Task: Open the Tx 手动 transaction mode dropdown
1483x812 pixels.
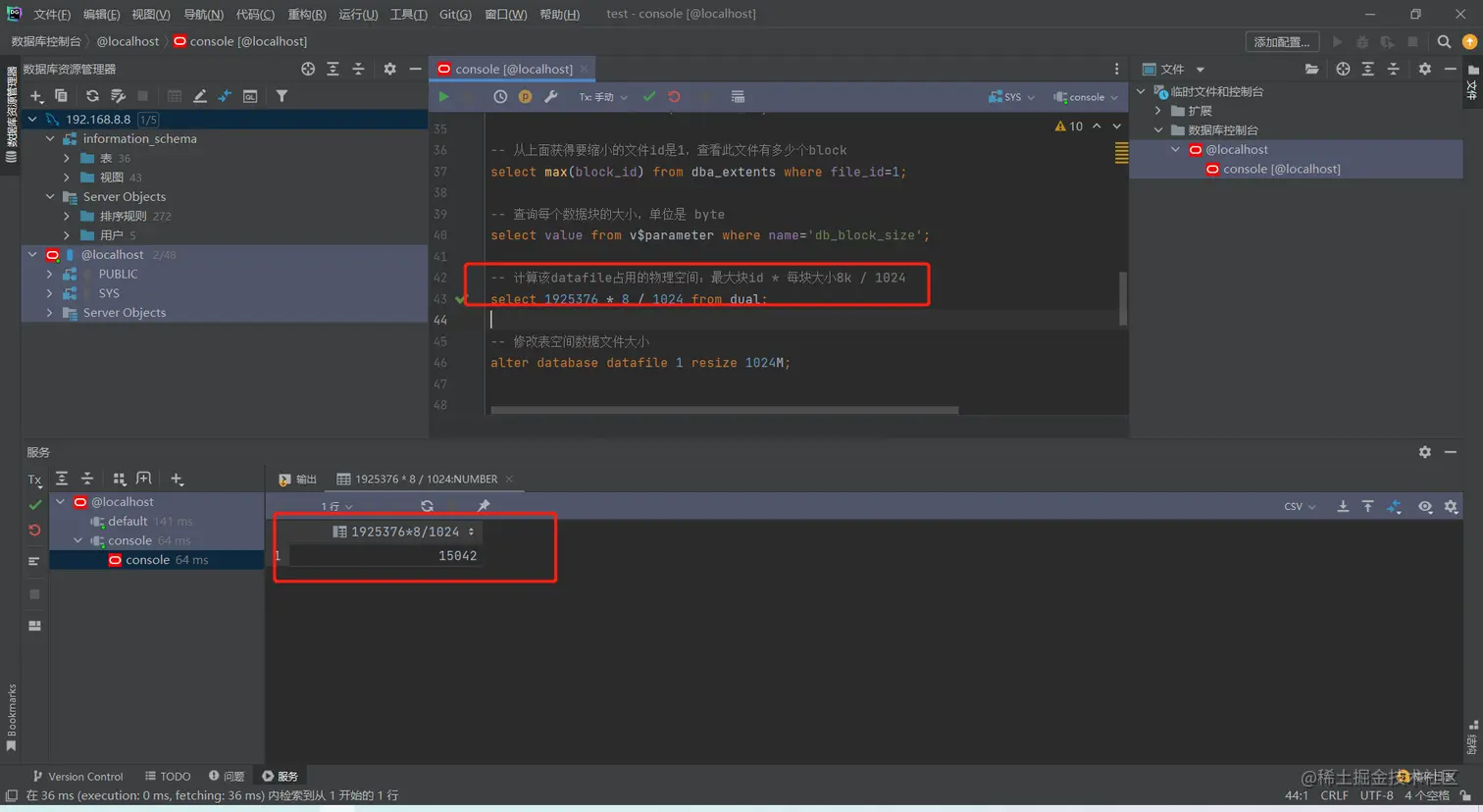Action: (602, 97)
